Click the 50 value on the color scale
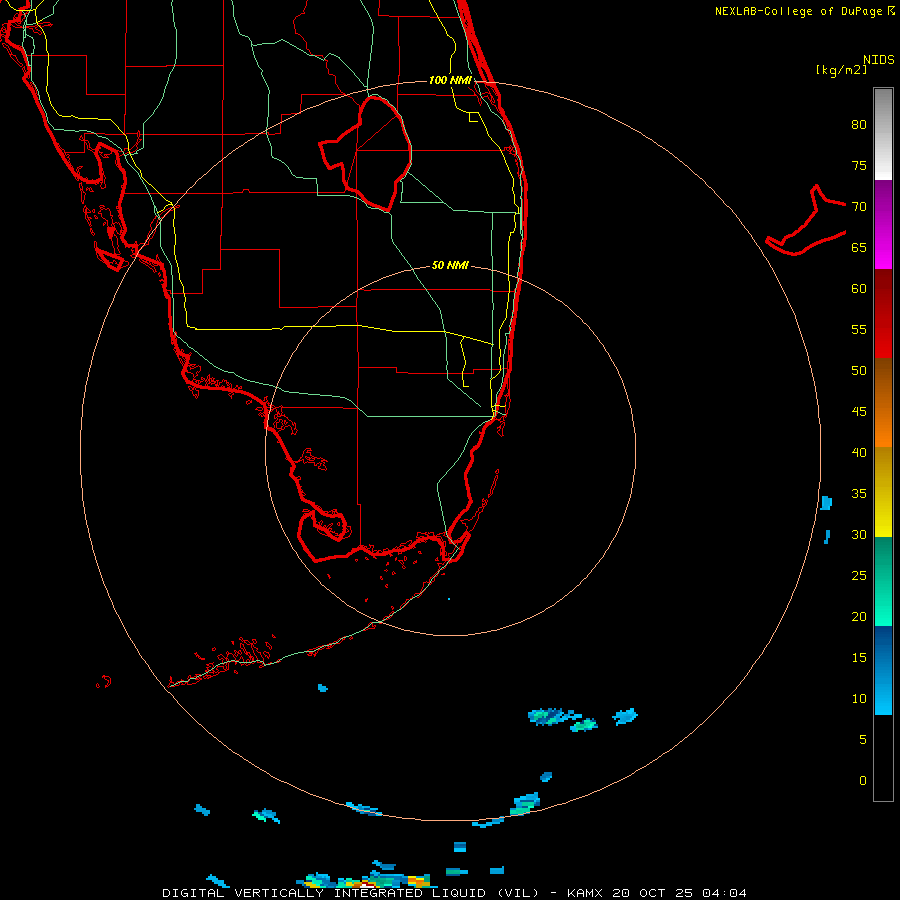Image resolution: width=900 pixels, height=900 pixels. 859,371
